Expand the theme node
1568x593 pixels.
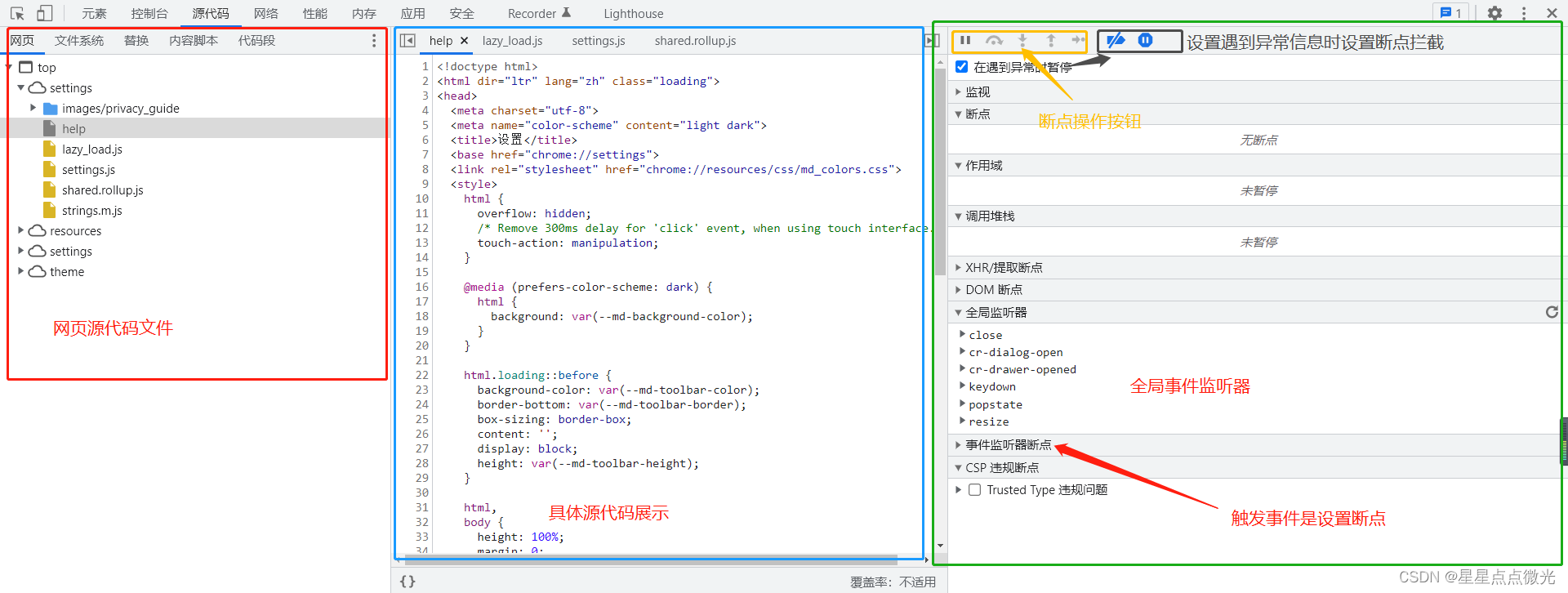pyautogui.click(x=20, y=272)
